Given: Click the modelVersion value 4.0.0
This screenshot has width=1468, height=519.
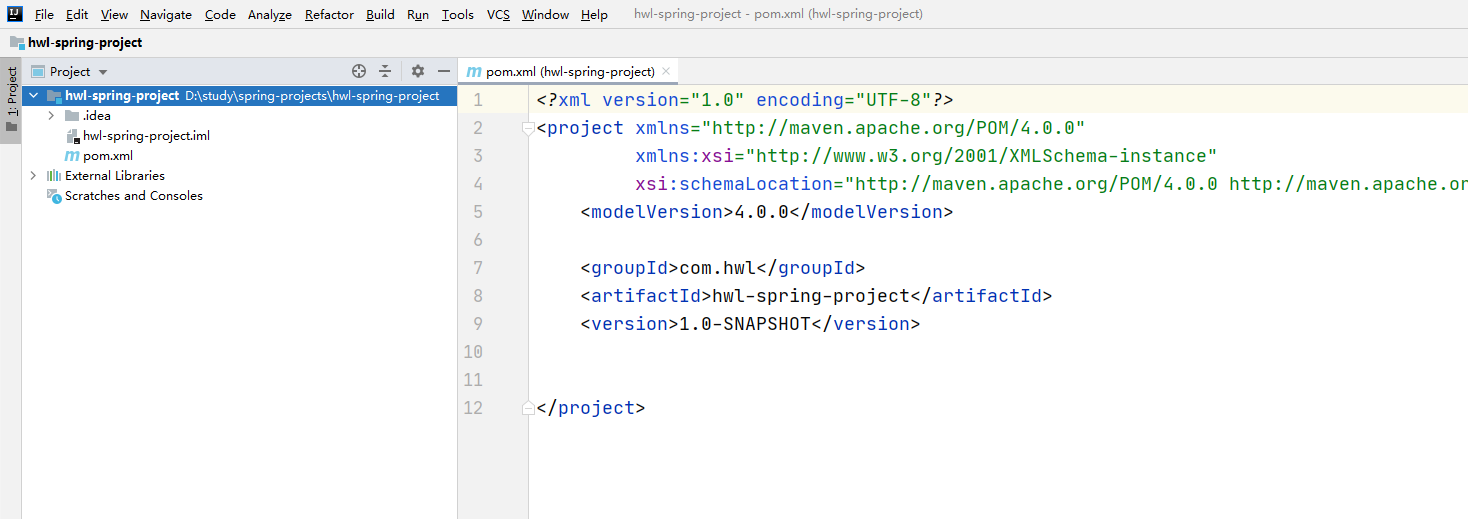Looking at the screenshot, I should pos(762,212).
